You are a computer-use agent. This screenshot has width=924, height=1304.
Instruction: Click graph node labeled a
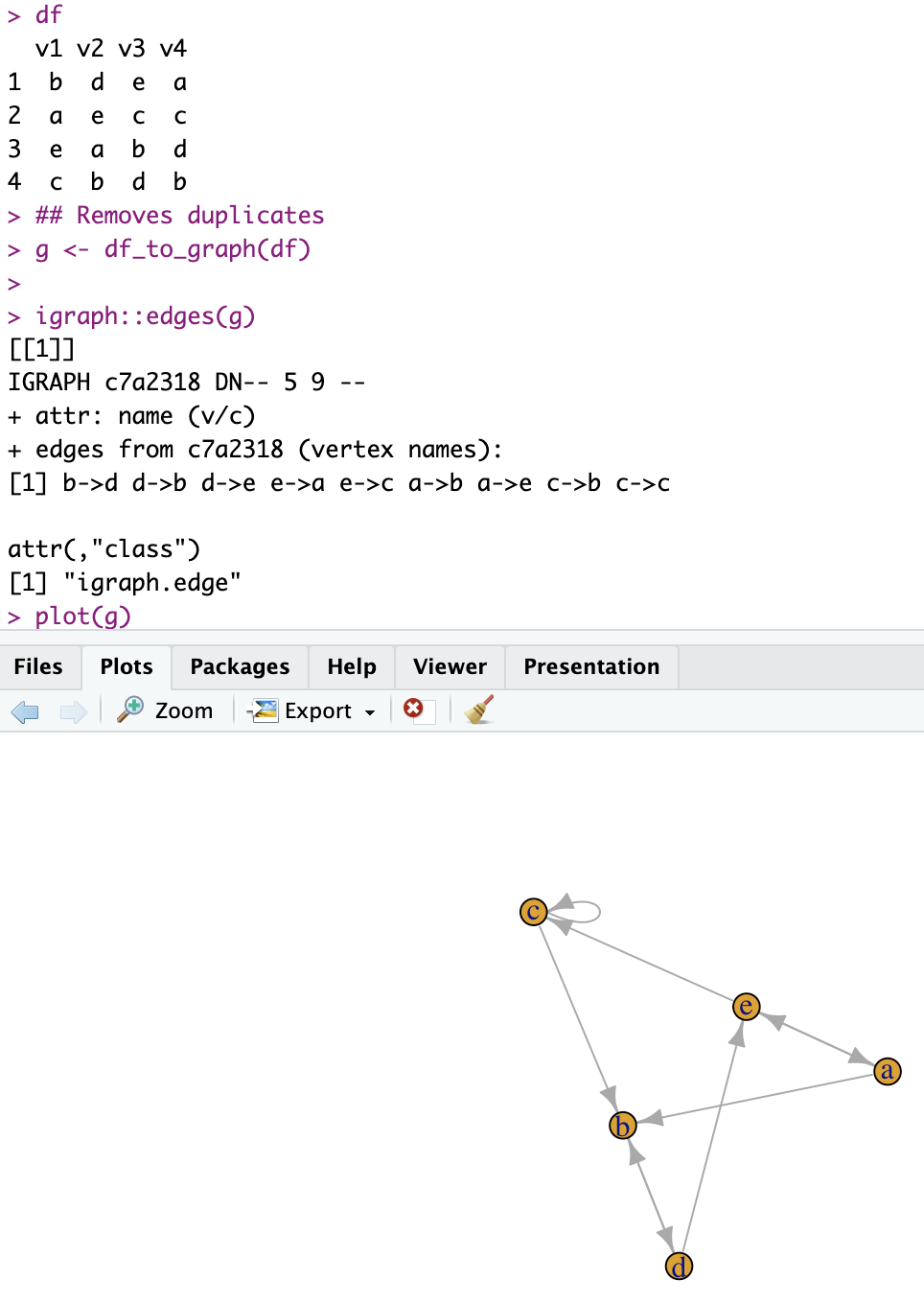[888, 1070]
